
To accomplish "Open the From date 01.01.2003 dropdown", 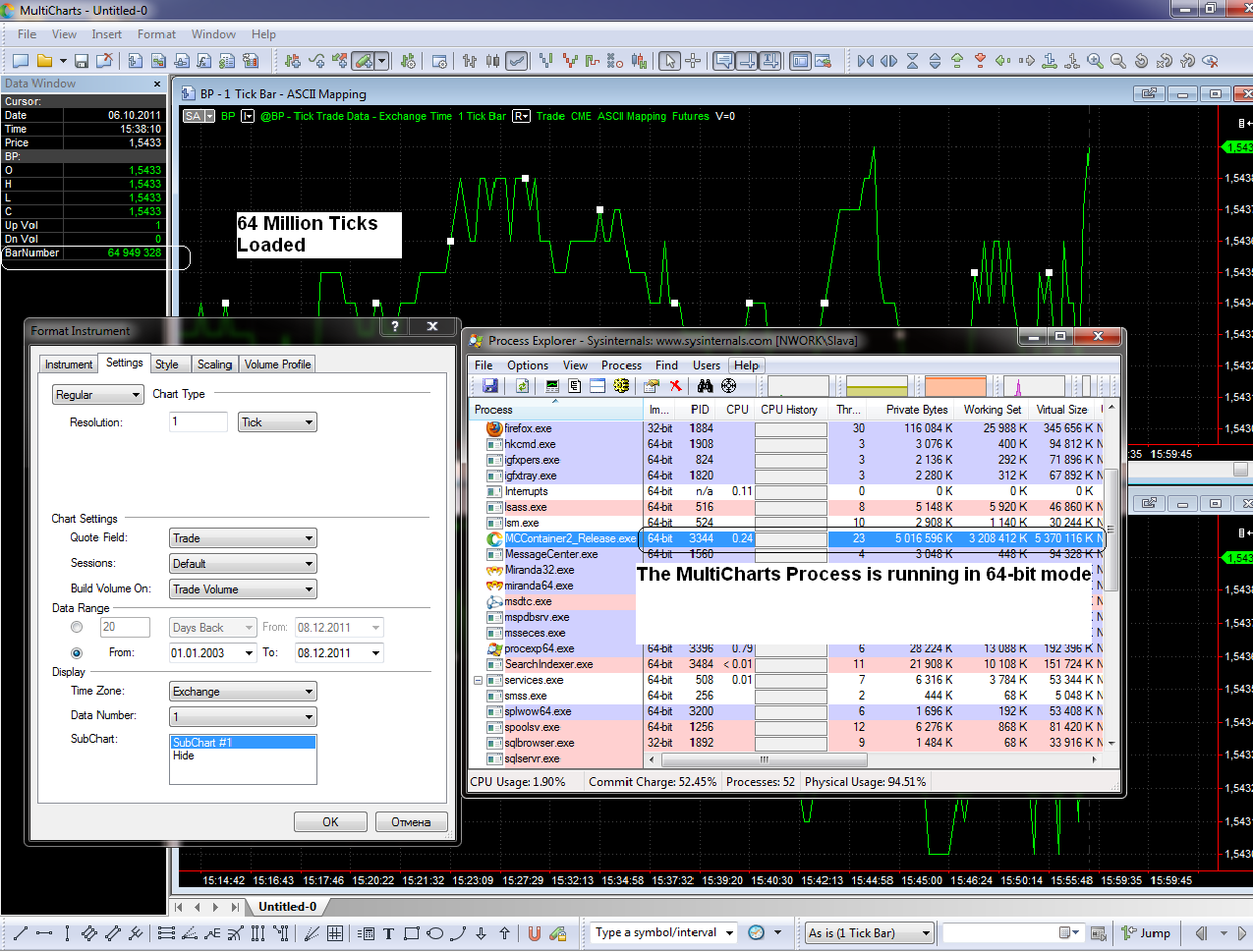I will 249,653.
